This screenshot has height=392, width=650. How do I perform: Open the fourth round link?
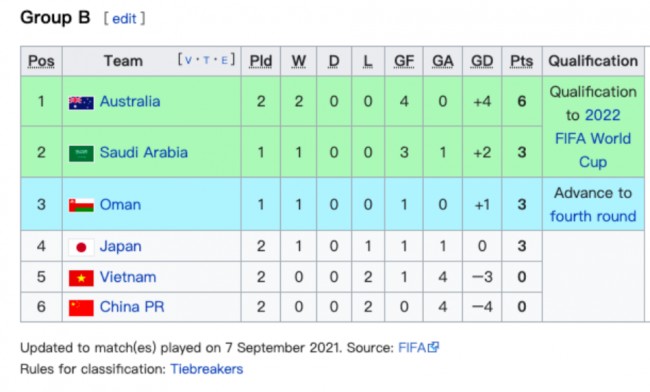coord(593,216)
